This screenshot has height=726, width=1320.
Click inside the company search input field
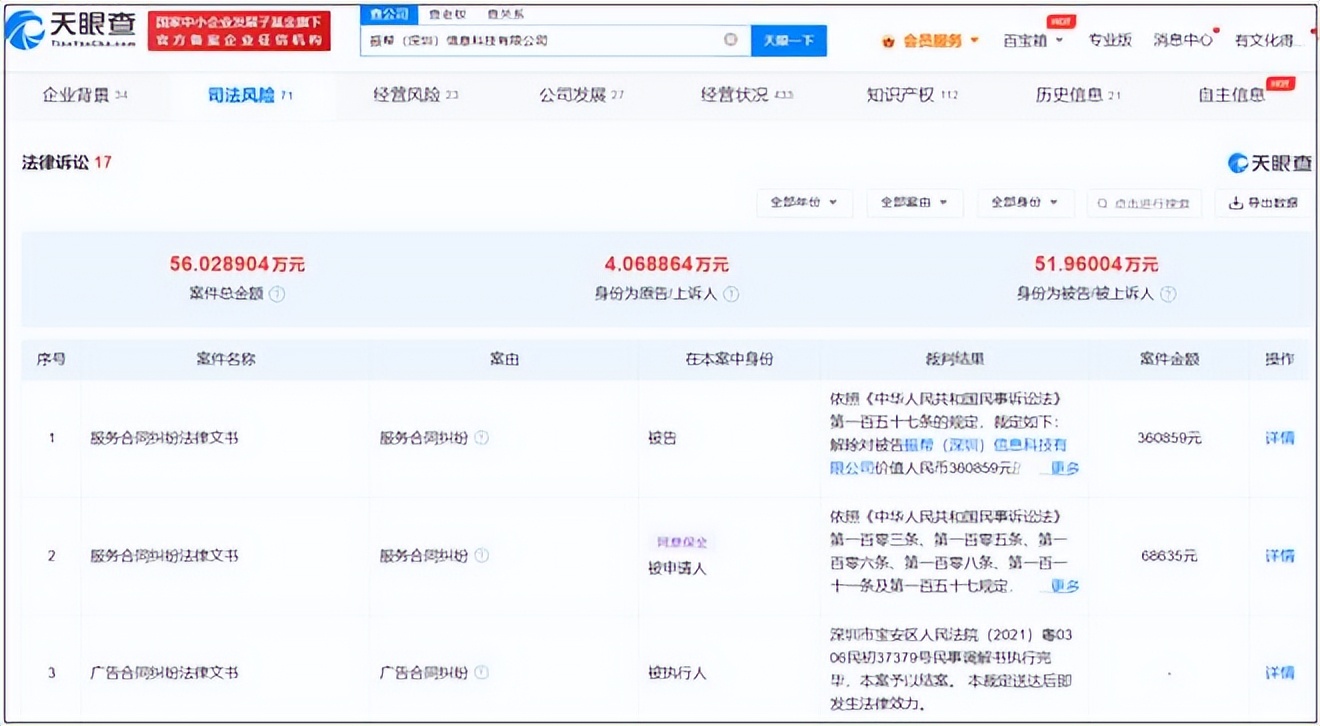coord(550,40)
